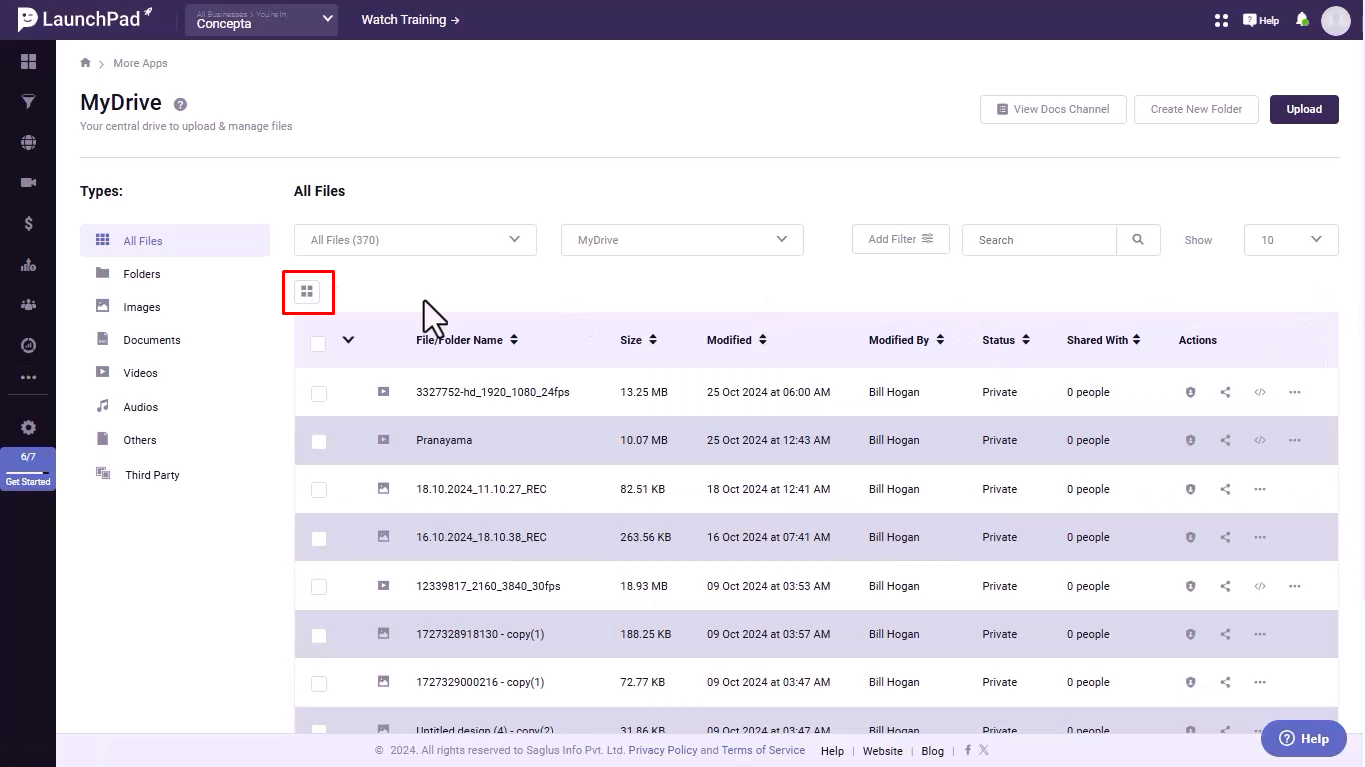Click the Add Filter button
This screenshot has width=1365, height=767.
click(x=901, y=239)
